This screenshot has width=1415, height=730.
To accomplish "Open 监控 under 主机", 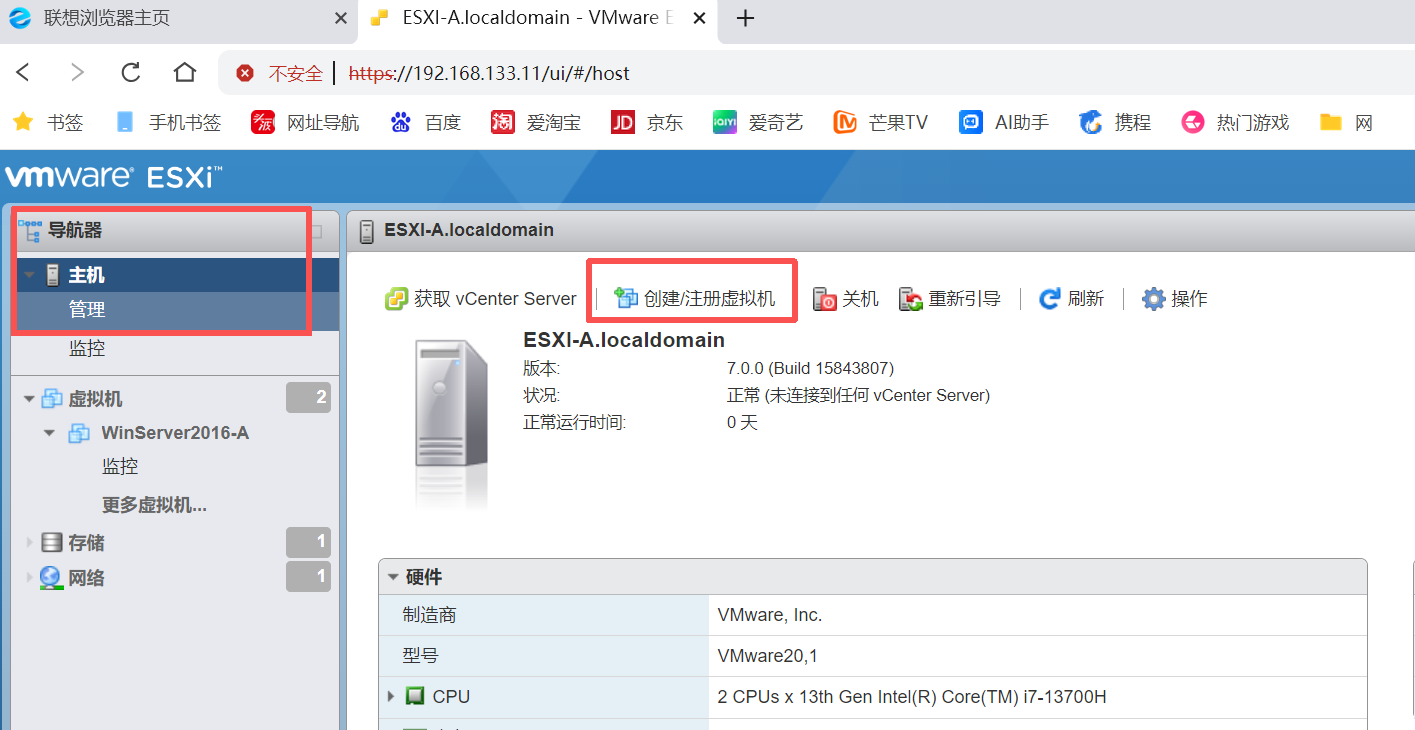I will point(87,348).
